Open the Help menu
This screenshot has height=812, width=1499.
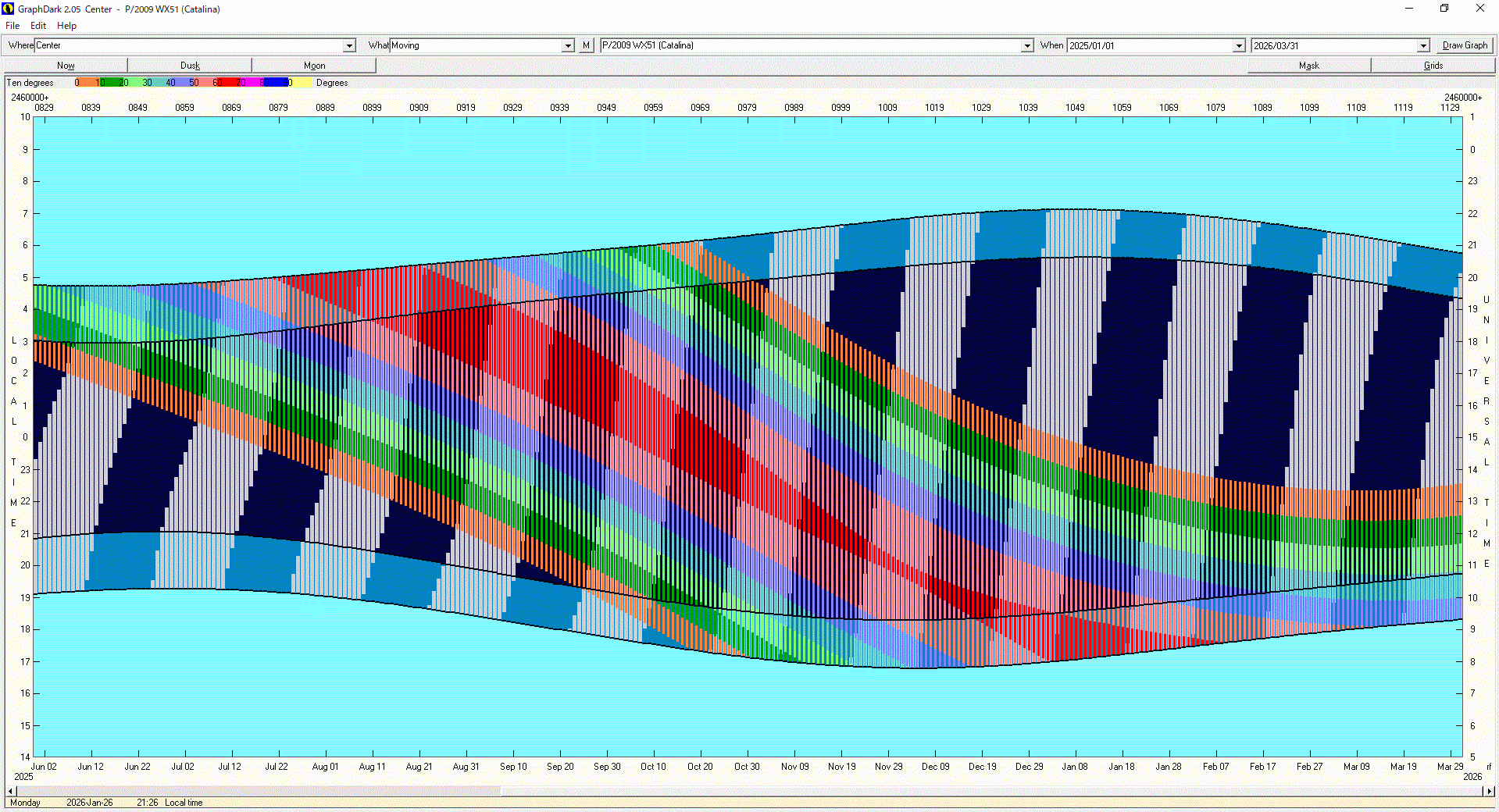click(x=66, y=26)
